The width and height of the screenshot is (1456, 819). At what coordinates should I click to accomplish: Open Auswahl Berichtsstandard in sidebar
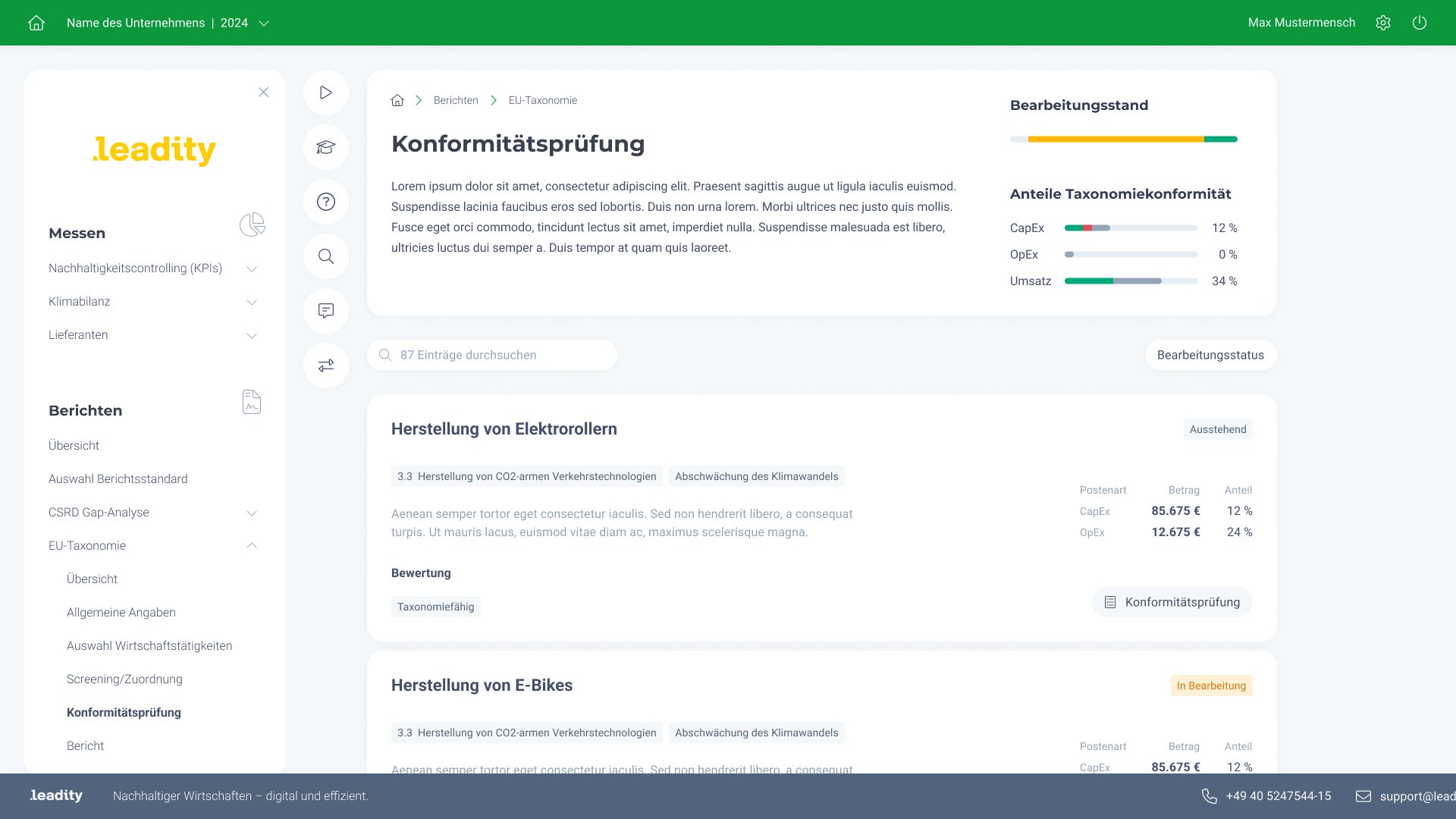(118, 479)
